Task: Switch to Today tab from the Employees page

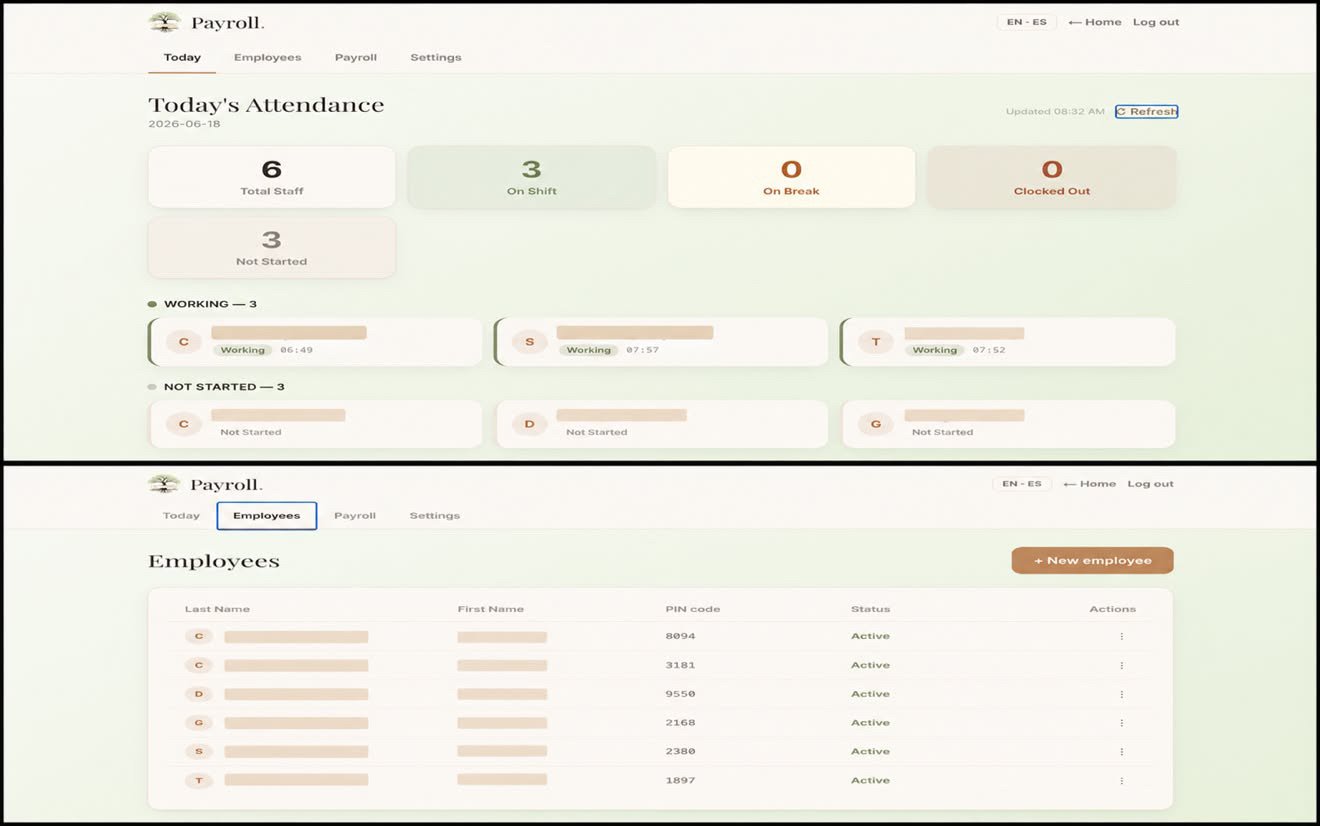Action: [x=181, y=516]
